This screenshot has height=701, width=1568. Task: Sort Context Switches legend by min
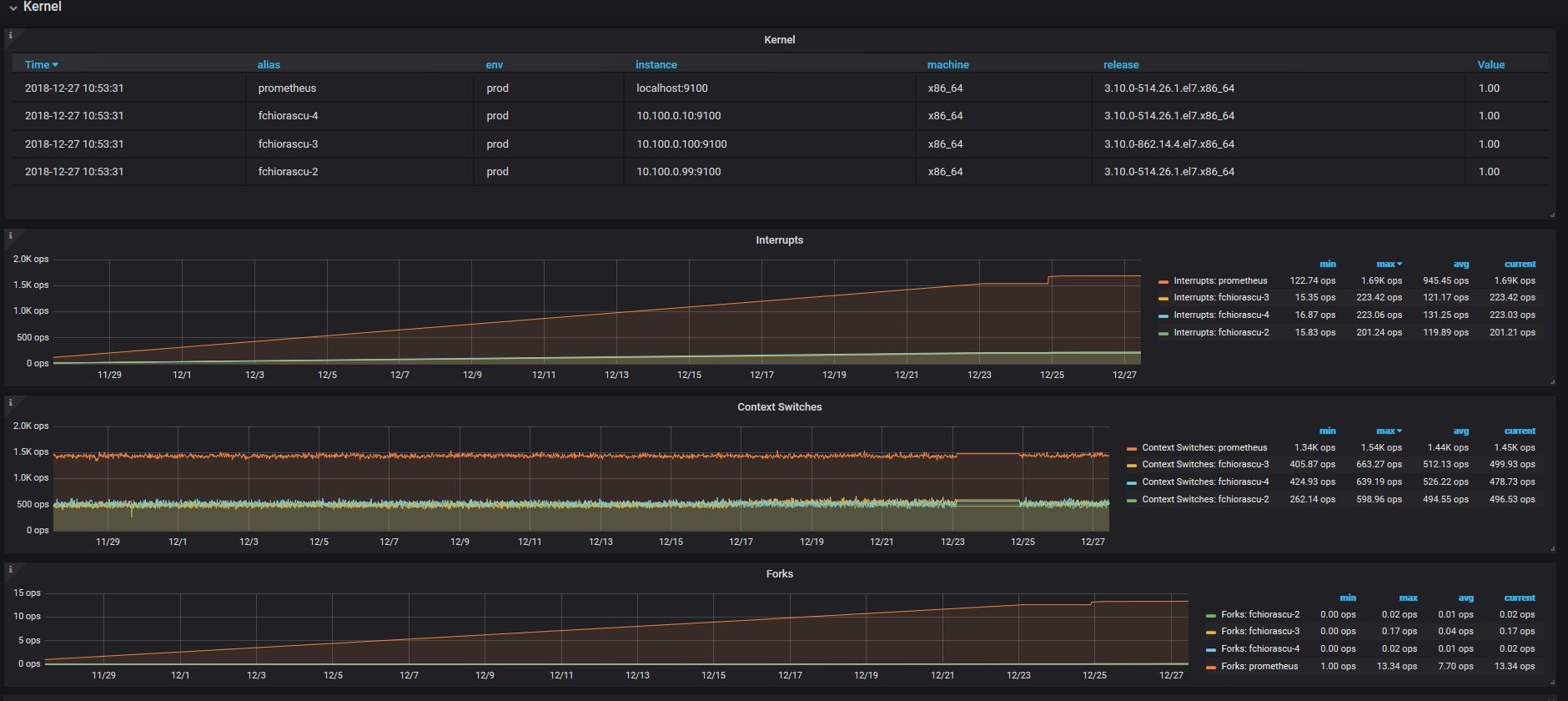1328,431
